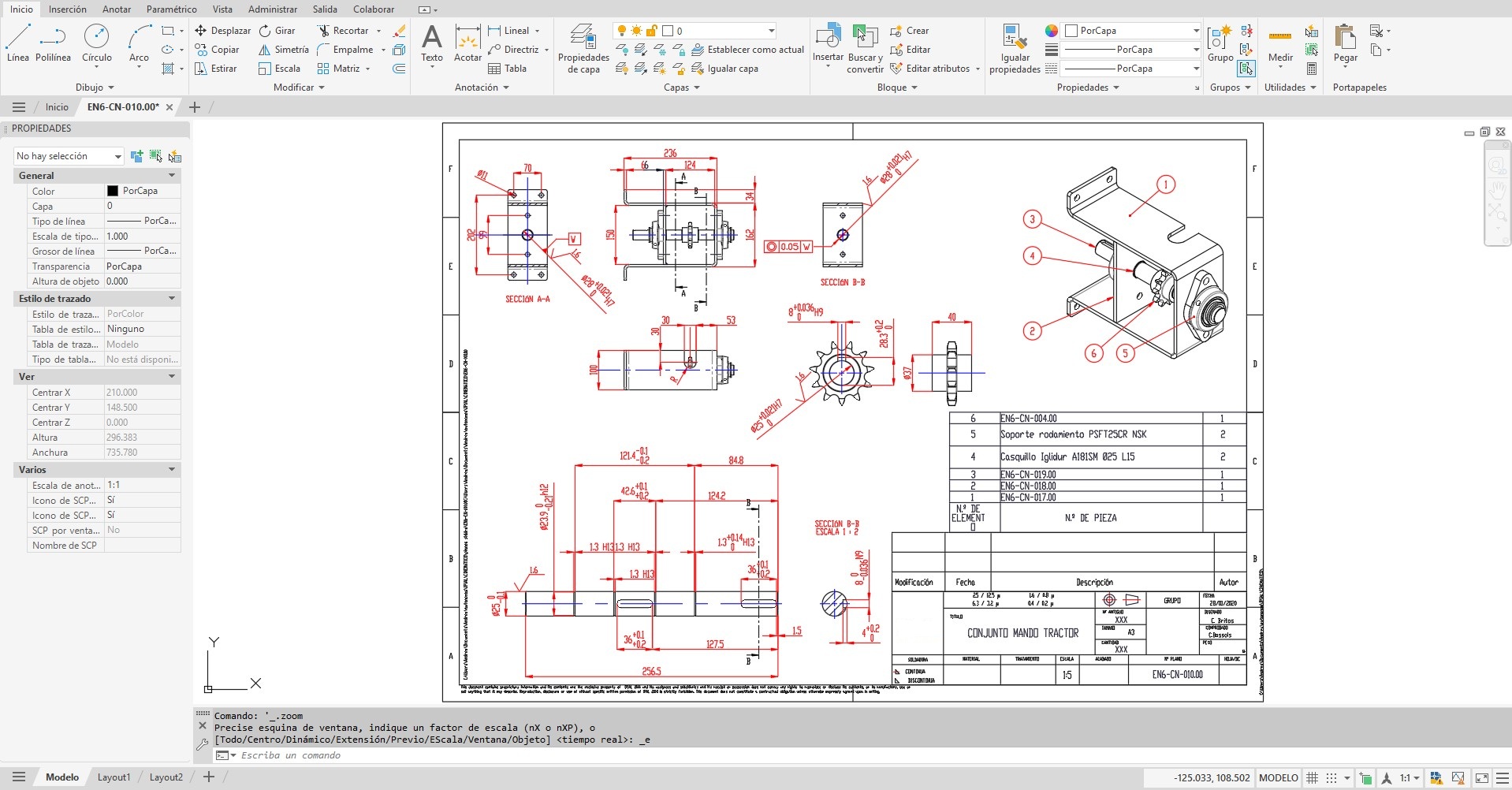1512x790 pixels.
Task: Toggle clean screen mode in status bar
Action: tap(1482, 778)
